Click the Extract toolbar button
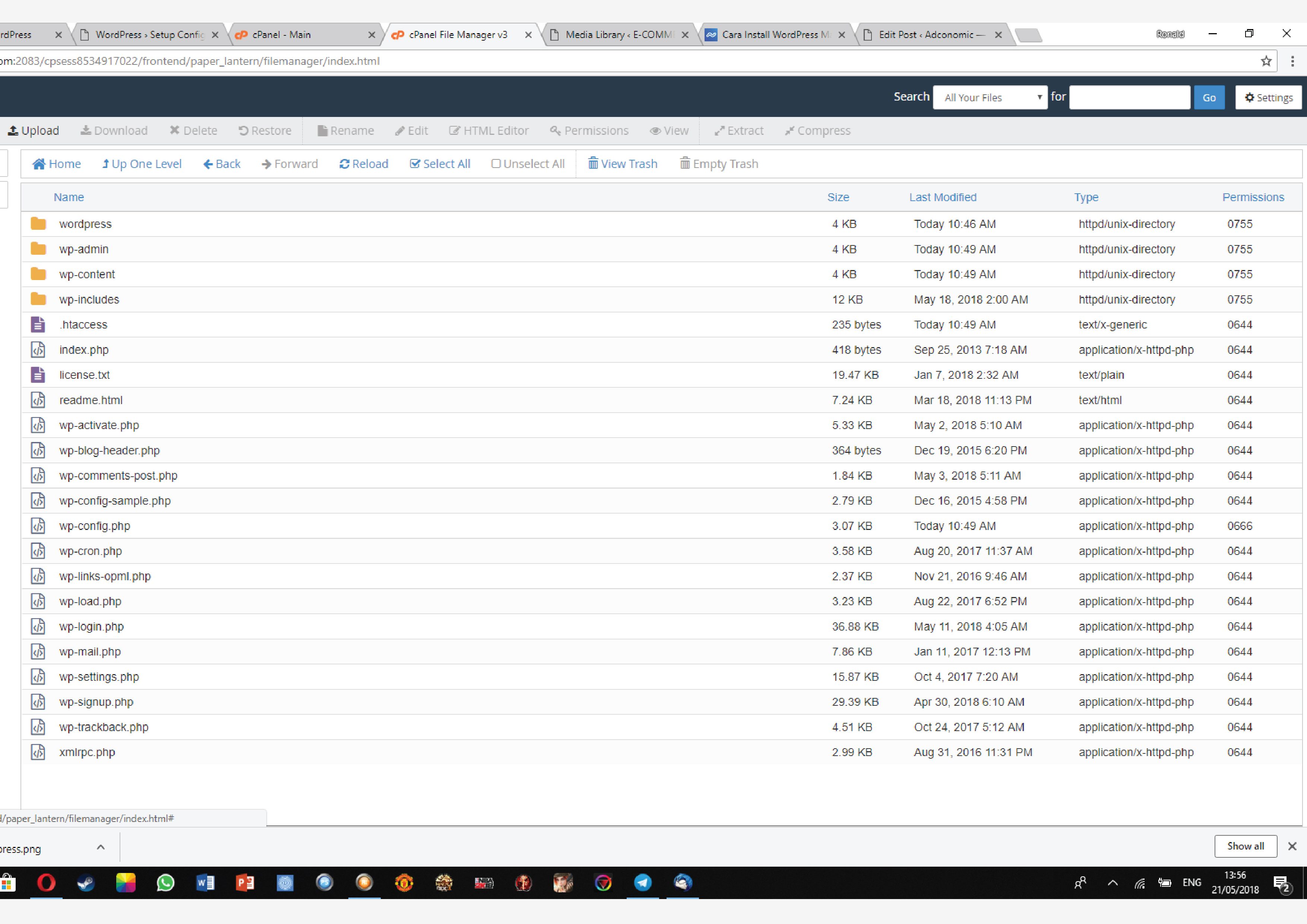 [x=739, y=131]
